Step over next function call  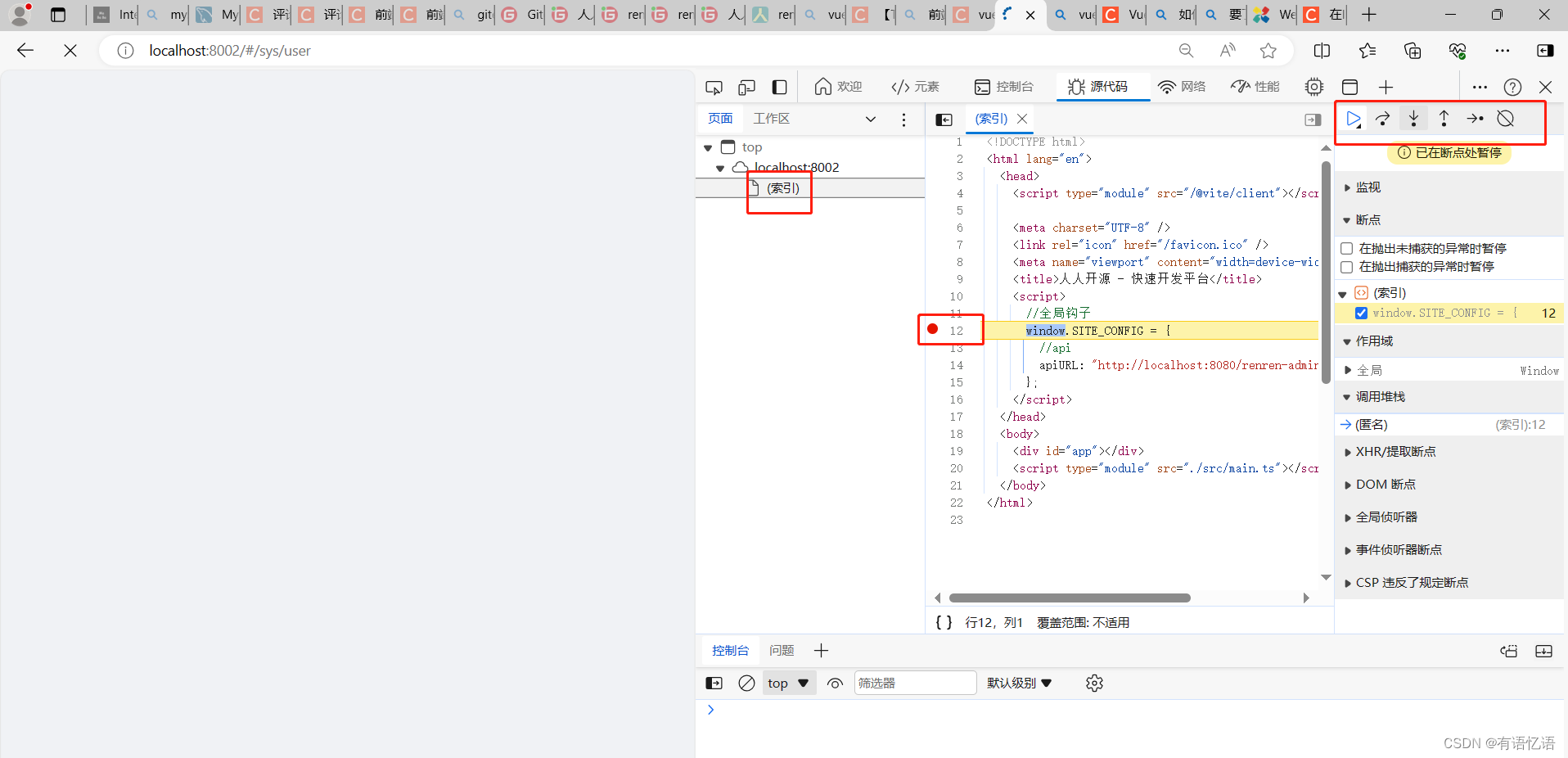pos(1383,119)
